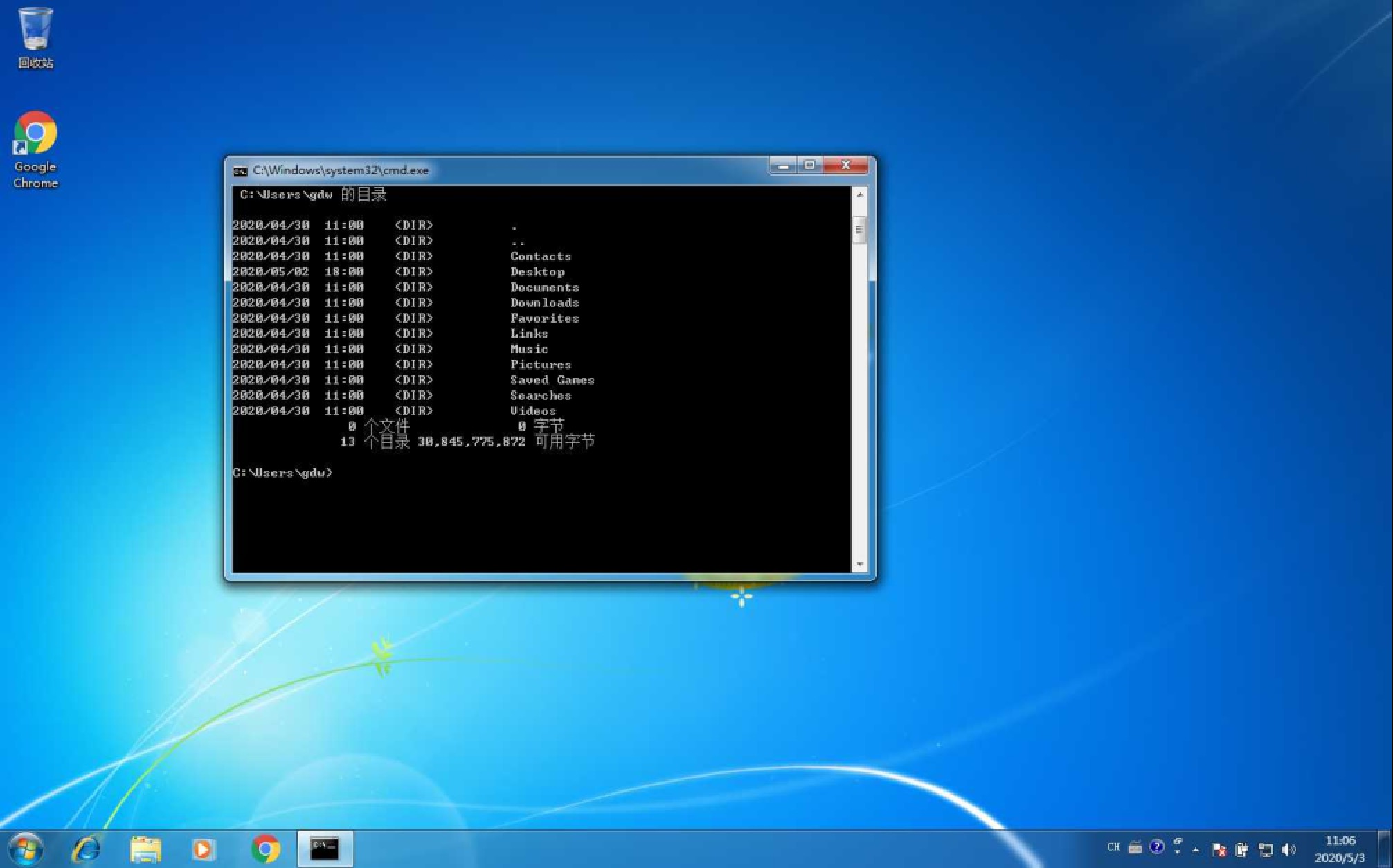
Task: Open the cmd window system menu icon
Action: click(x=239, y=170)
